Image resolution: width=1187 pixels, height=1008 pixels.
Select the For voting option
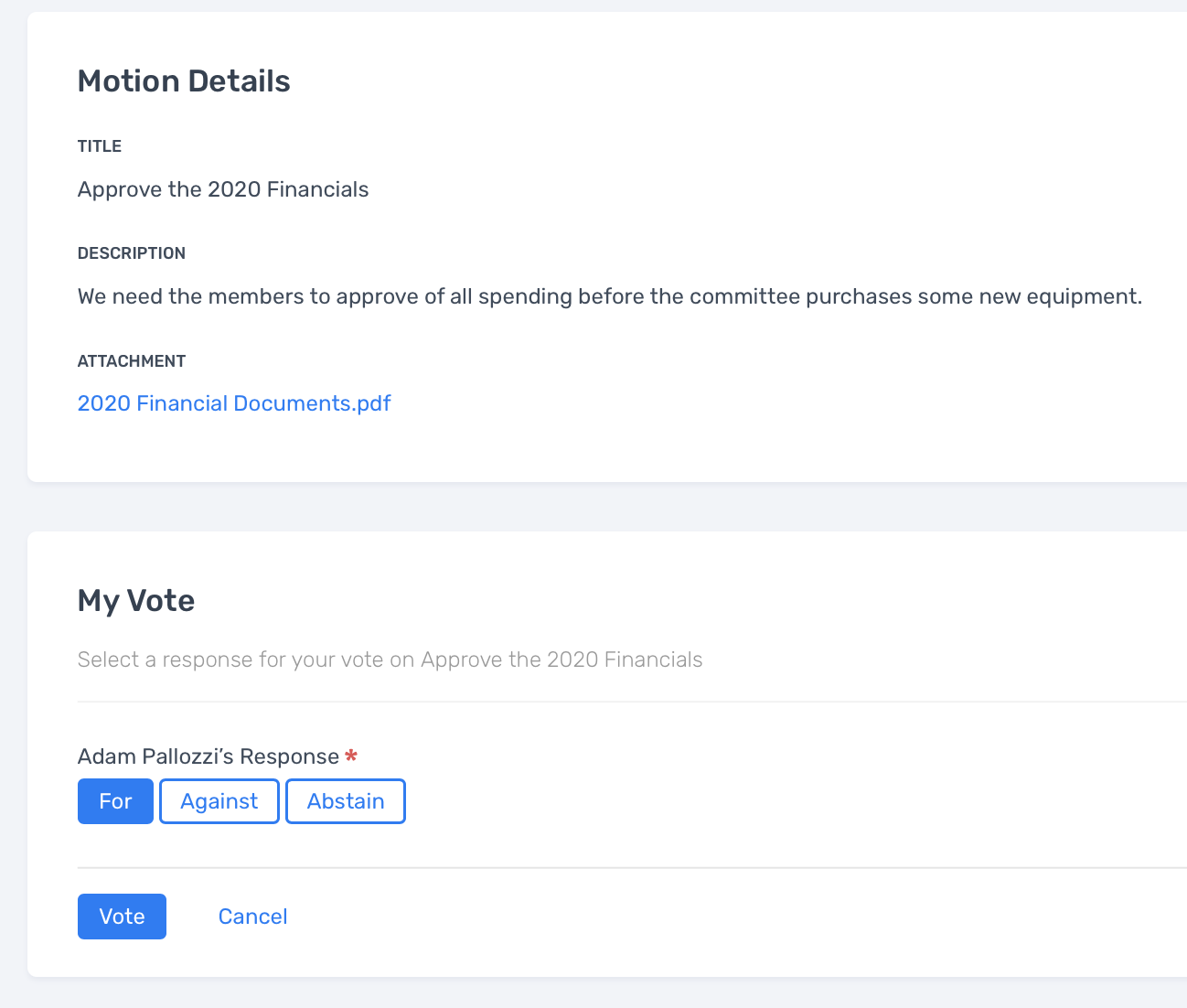point(115,800)
